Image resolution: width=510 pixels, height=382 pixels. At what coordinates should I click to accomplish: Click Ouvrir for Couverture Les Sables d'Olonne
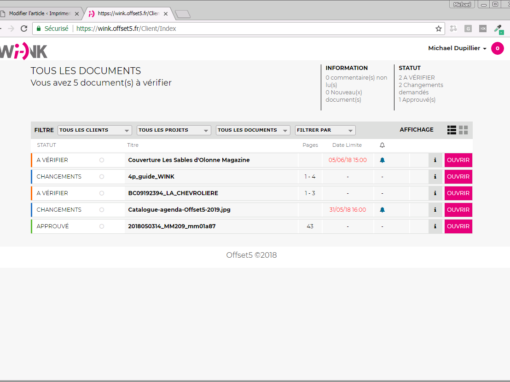[x=458, y=160]
